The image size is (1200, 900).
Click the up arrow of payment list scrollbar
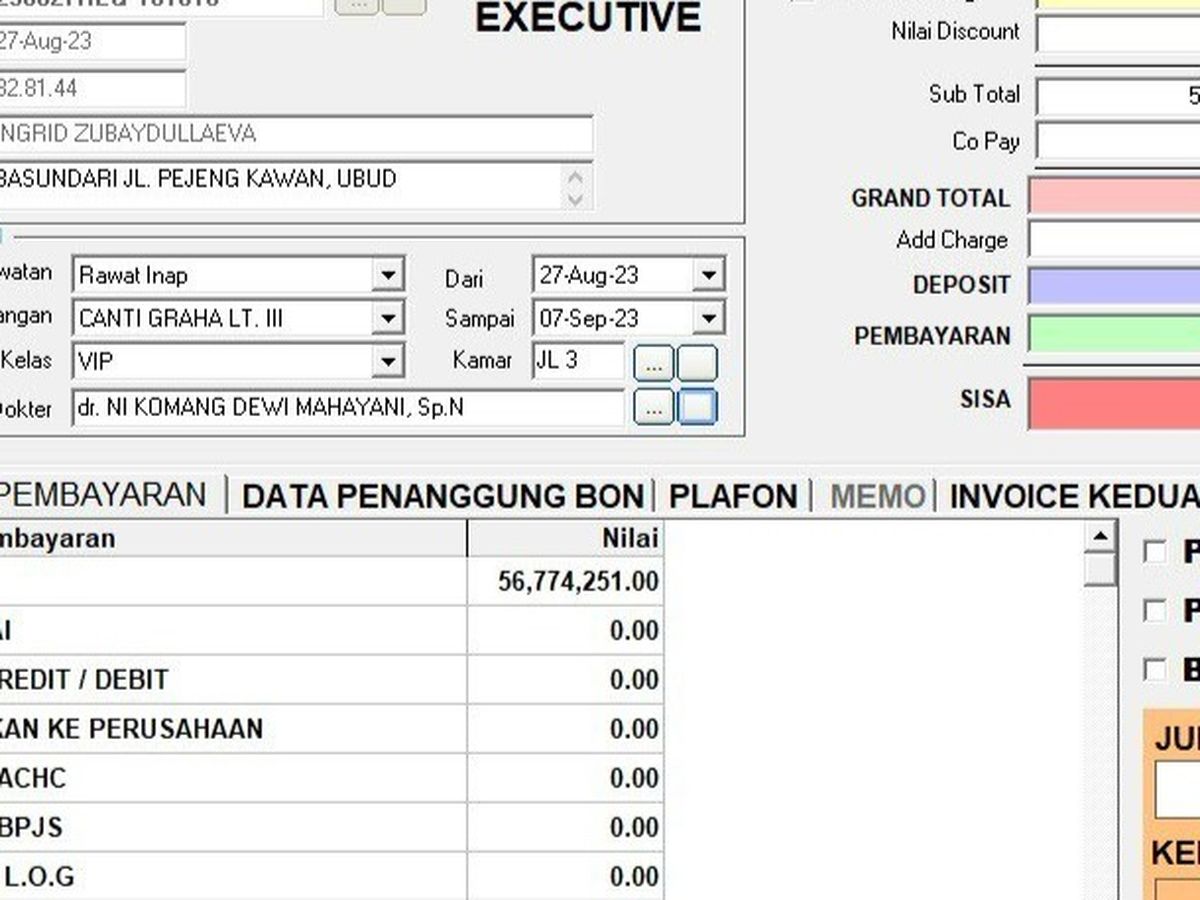click(1100, 537)
